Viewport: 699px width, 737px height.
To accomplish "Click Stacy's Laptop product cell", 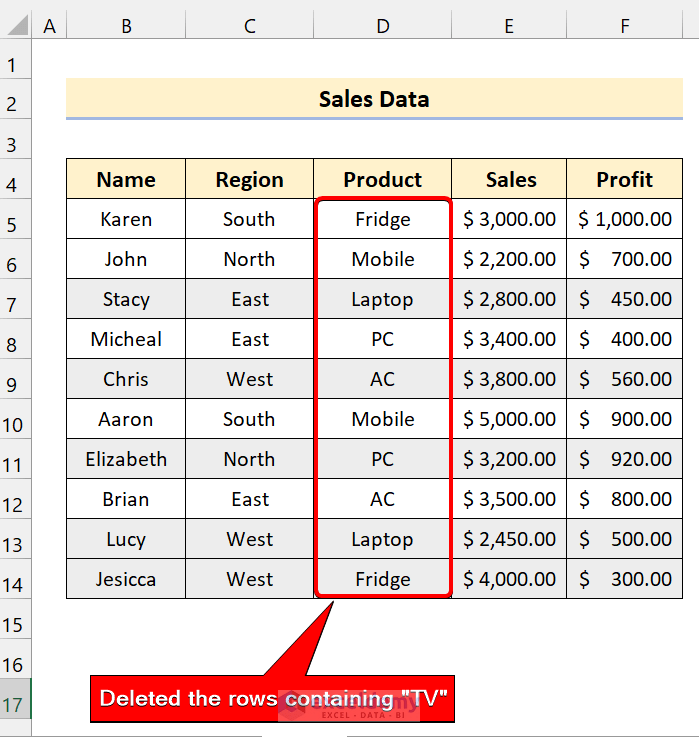I will pyautogui.click(x=383, y=298).
